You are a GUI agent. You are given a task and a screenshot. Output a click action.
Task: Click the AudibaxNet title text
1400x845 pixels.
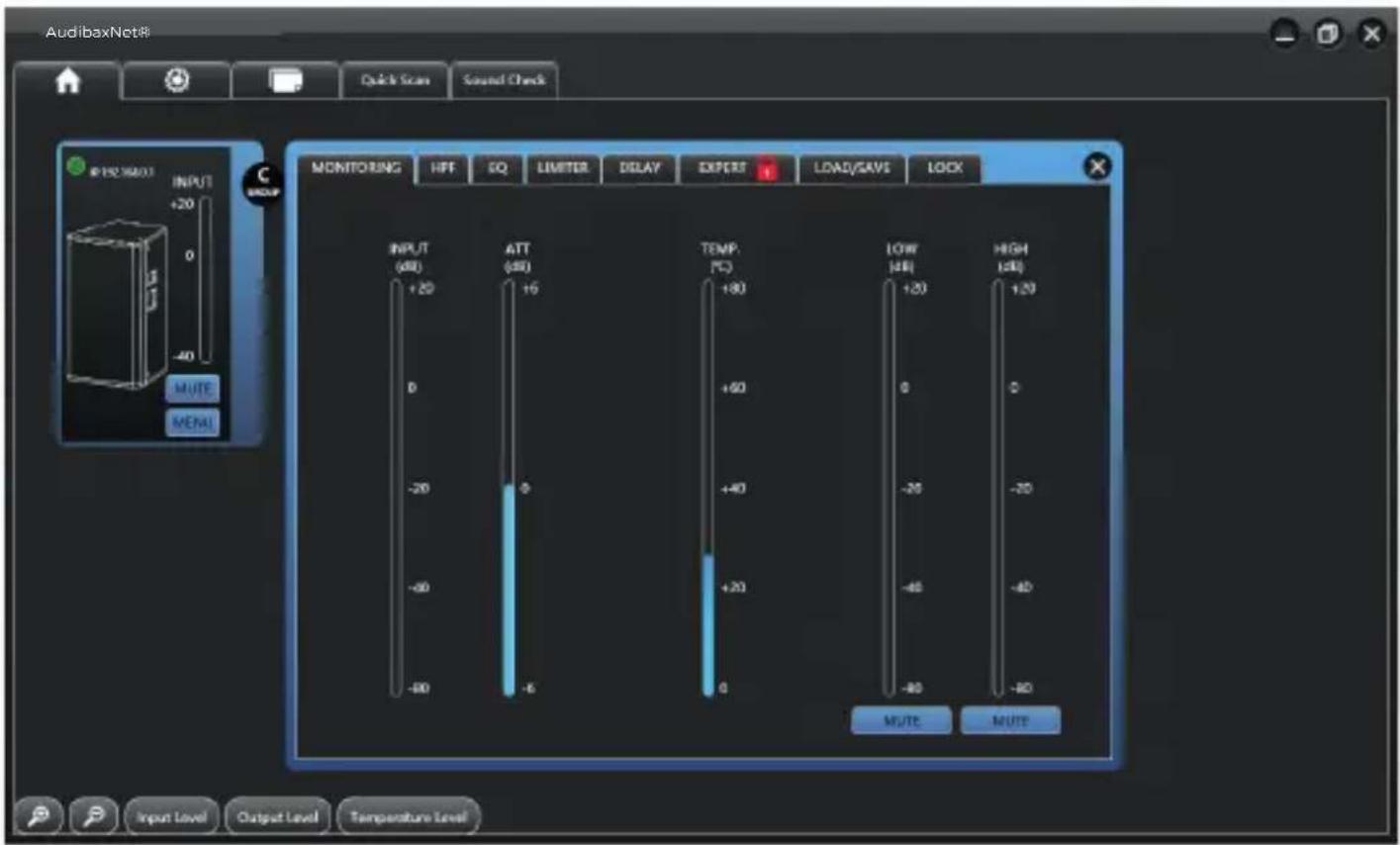(x=97, y=33)
